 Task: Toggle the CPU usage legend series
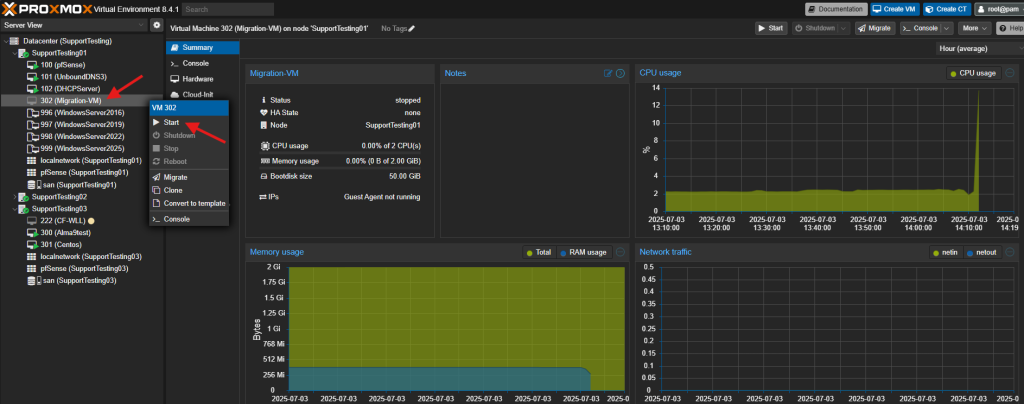(x=974, y=73)
